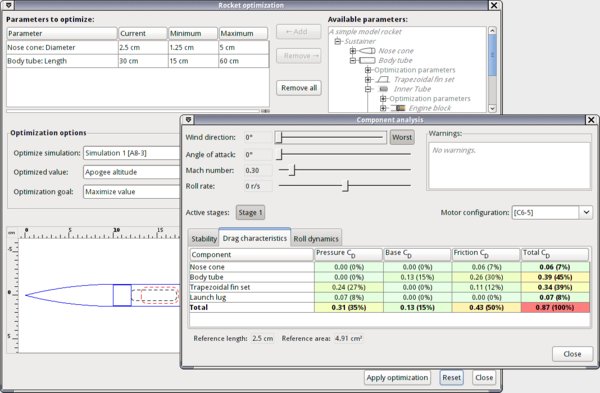Image resolution: width=600 pixels, height=393 pixels.
Task: Click the Trapezoidal fin set icon
Action: [x=382, y=79]
